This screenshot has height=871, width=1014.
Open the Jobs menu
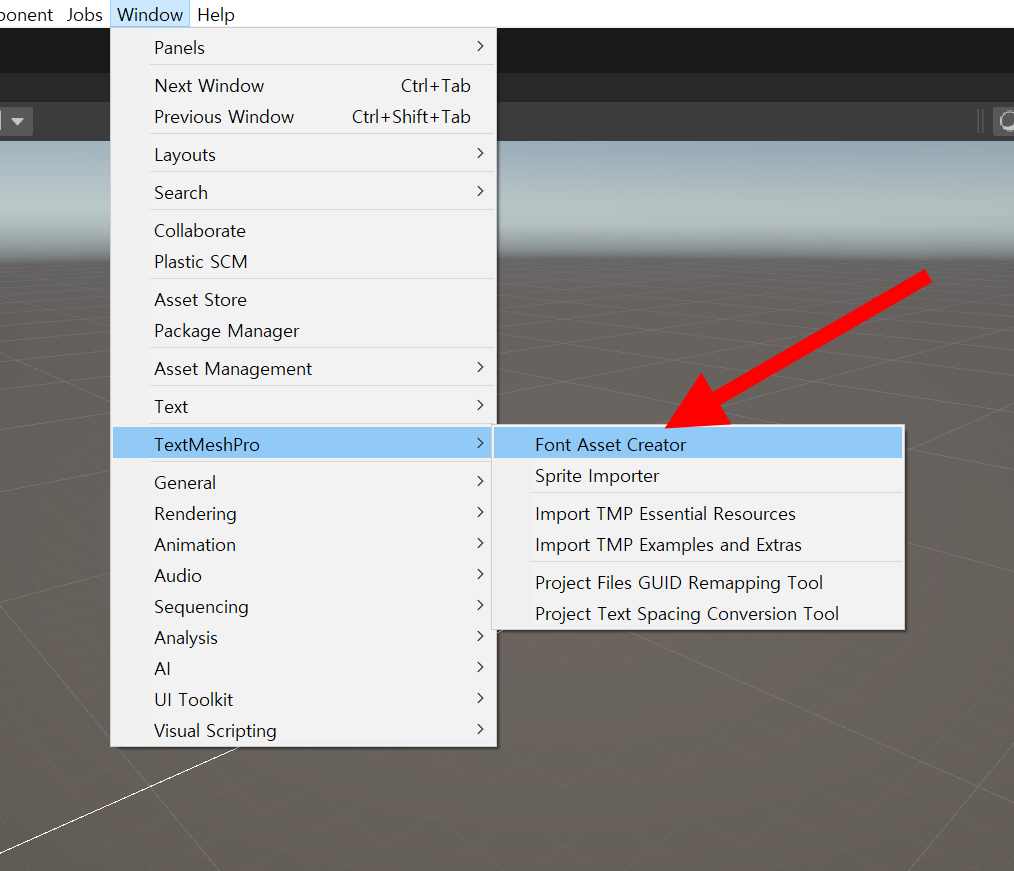(x=84, y=14)
